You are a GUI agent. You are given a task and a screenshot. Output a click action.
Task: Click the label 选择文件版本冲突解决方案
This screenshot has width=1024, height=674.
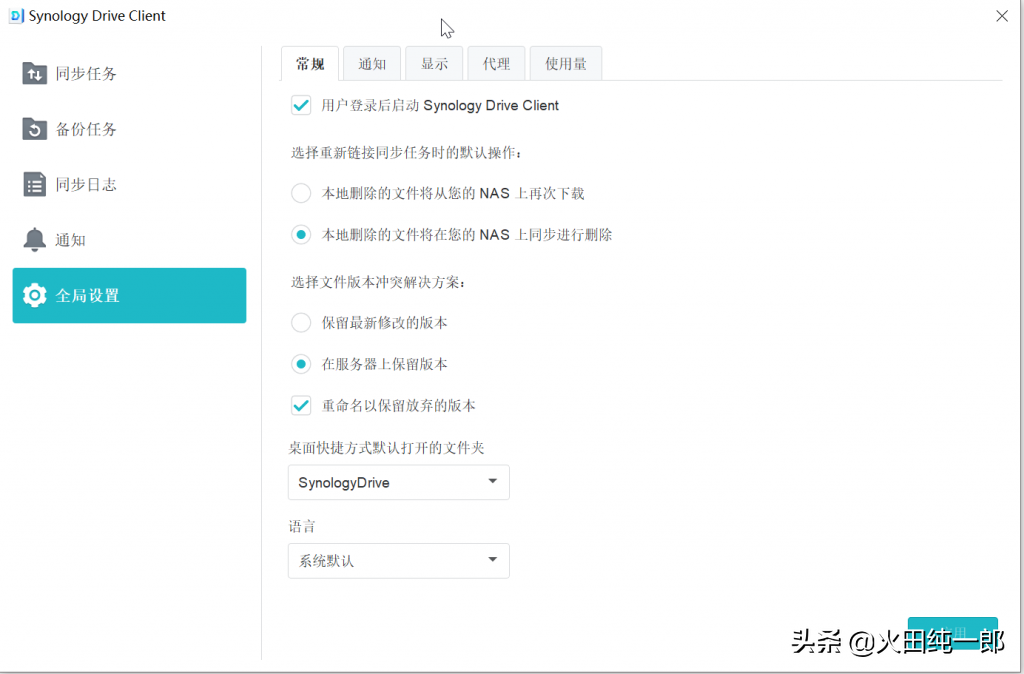pos(379,283)
